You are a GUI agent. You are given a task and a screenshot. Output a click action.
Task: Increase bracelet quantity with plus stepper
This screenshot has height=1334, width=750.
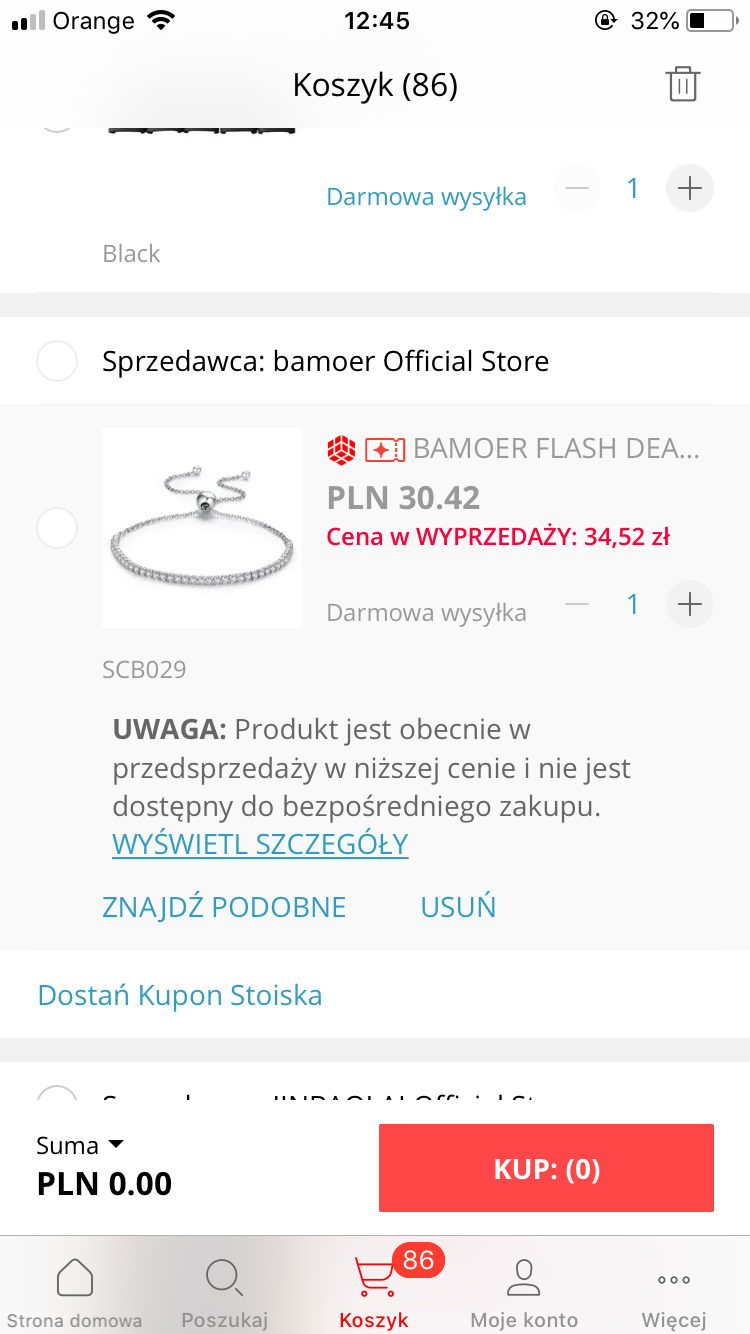[689, 604]
